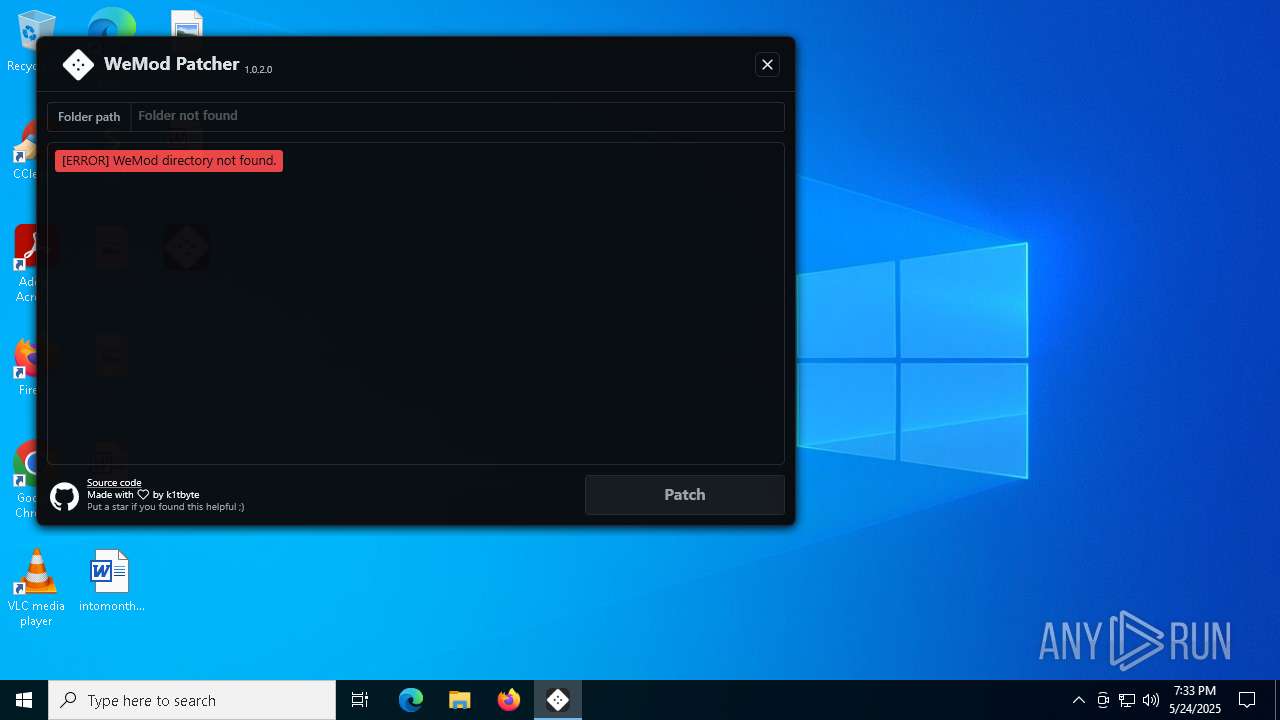The width and height of the screenshot is (1280, 720).
Task: Close the WeMod Patcher window
Action: [767, 65]
